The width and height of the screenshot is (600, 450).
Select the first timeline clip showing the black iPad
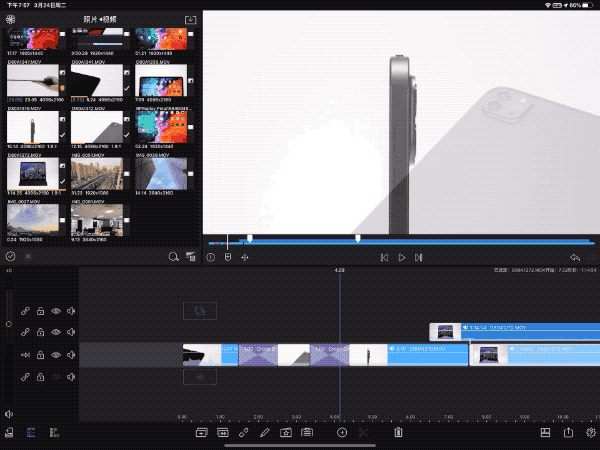coord(210,355)
